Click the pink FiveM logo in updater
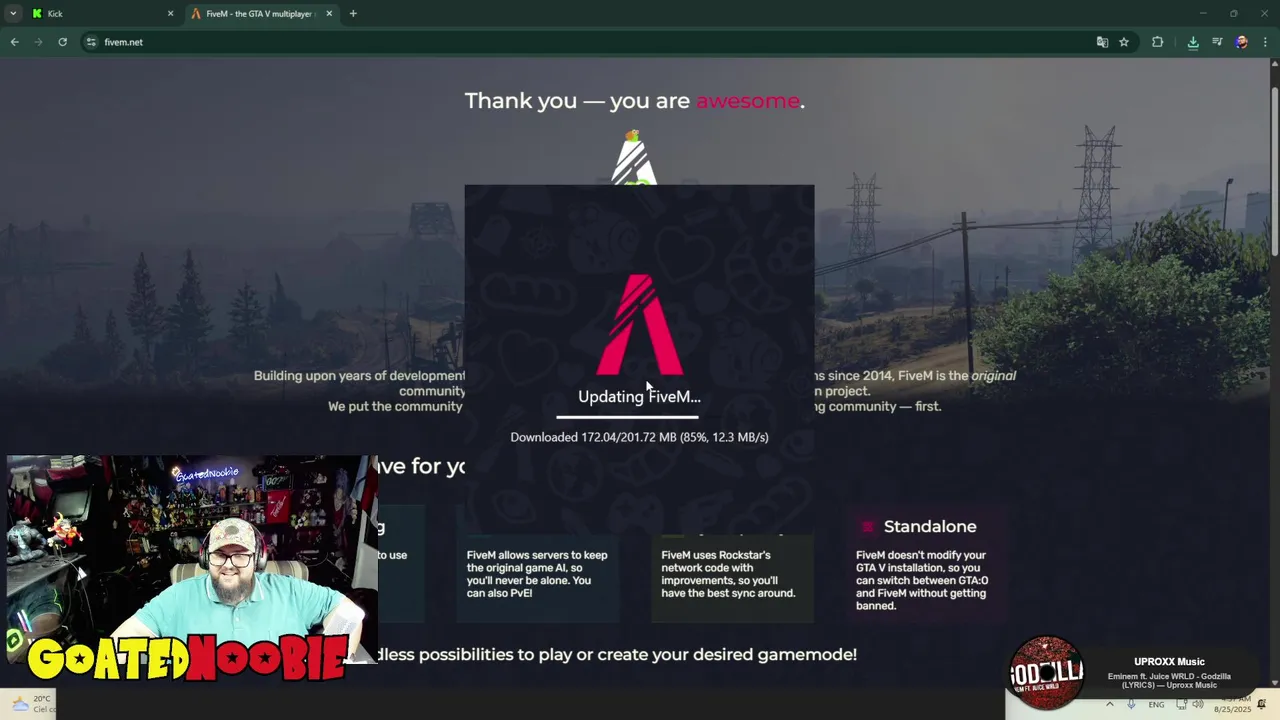Image resolution: width=1280 pixels, height=720 pixels. point(640,325)
